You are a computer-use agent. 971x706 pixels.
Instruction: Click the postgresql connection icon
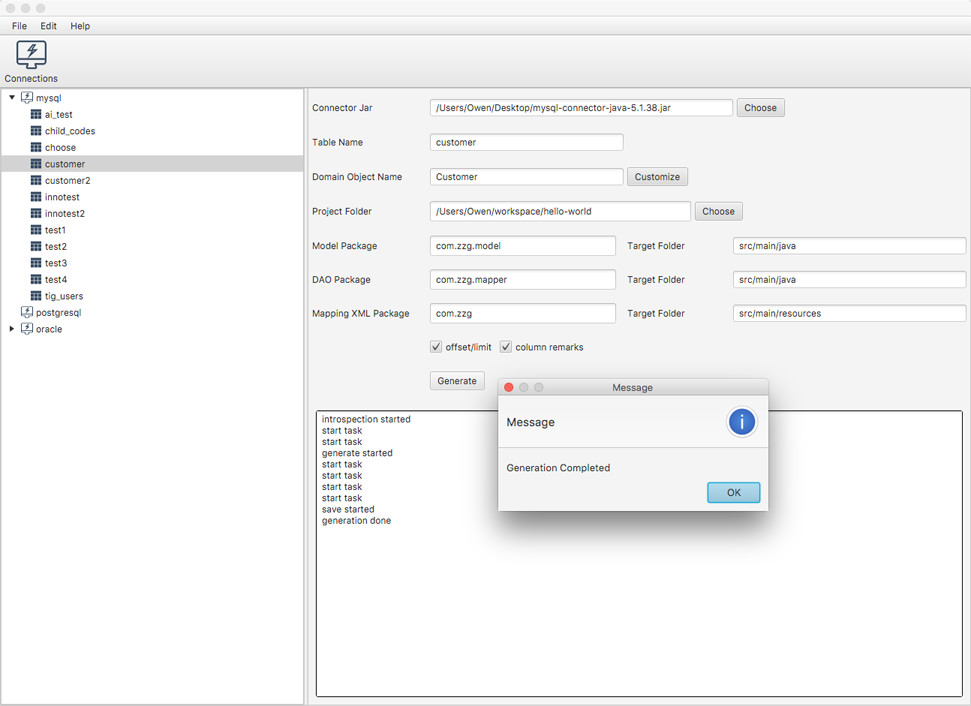27,312
